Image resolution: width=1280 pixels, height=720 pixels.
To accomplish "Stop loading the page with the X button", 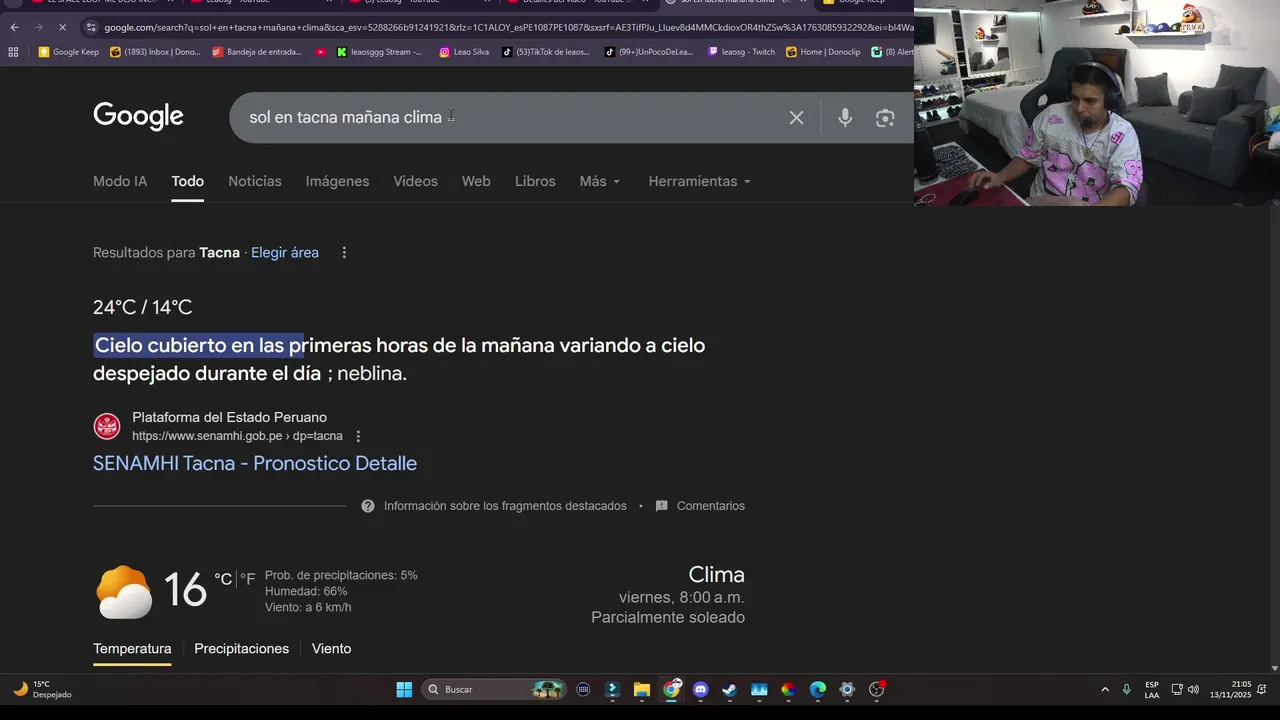I will 62,27.
